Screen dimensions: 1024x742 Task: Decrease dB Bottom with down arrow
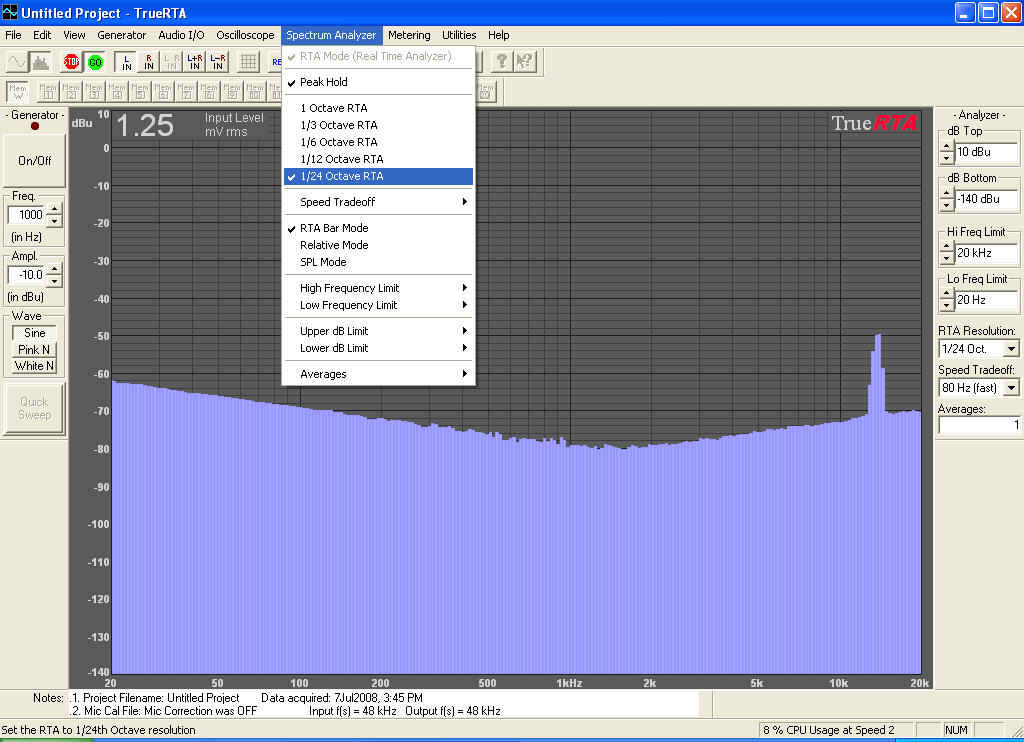[x=947, y=205]
